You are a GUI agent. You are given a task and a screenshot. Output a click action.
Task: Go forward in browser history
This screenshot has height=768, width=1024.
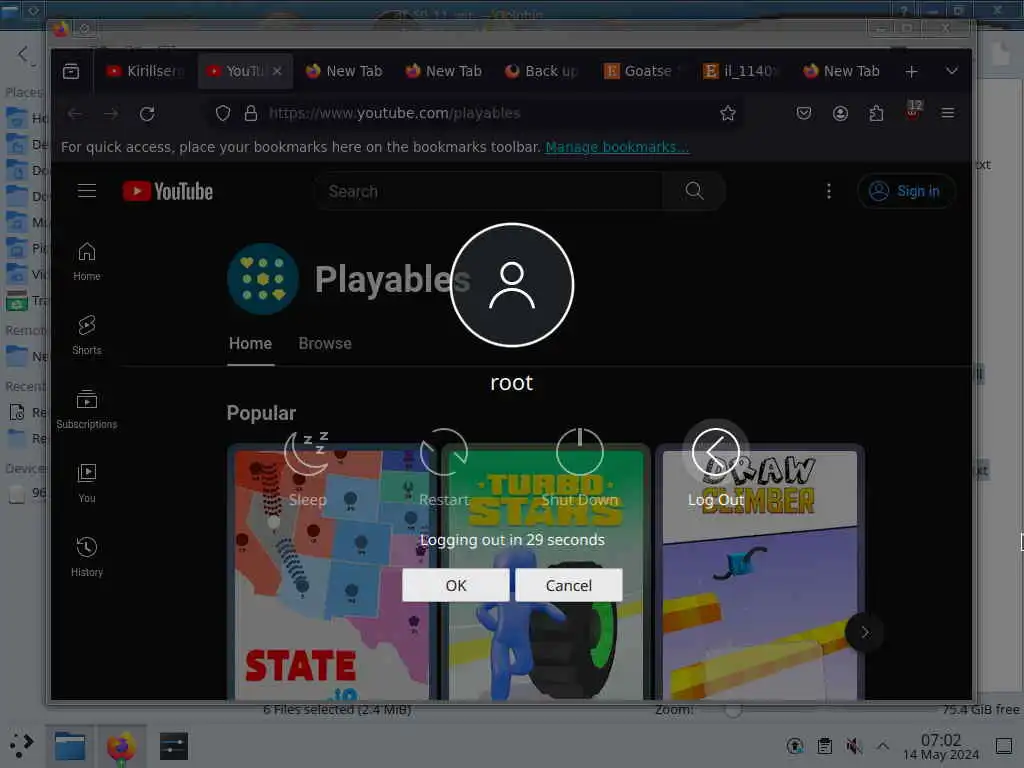(x=111, y=114)
